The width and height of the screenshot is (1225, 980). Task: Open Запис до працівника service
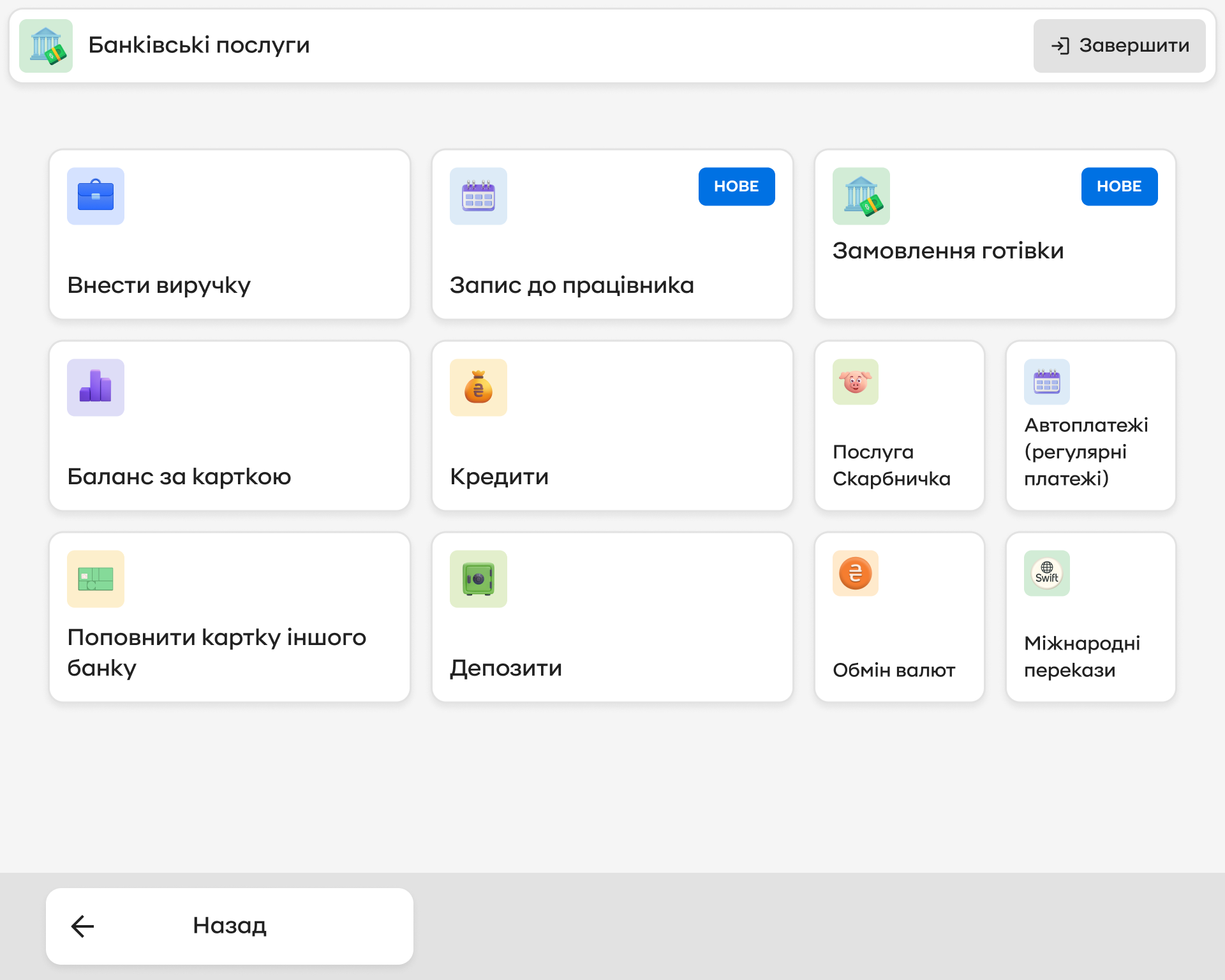612,234
